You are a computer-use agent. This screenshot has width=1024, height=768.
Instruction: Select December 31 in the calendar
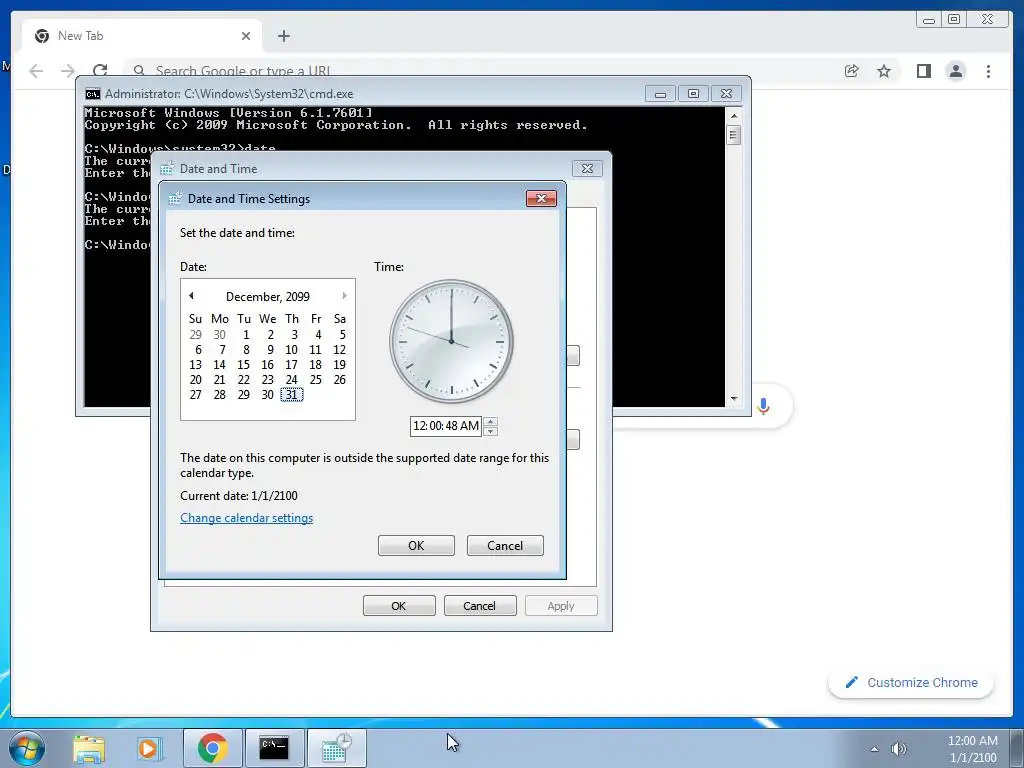point(291,394)
